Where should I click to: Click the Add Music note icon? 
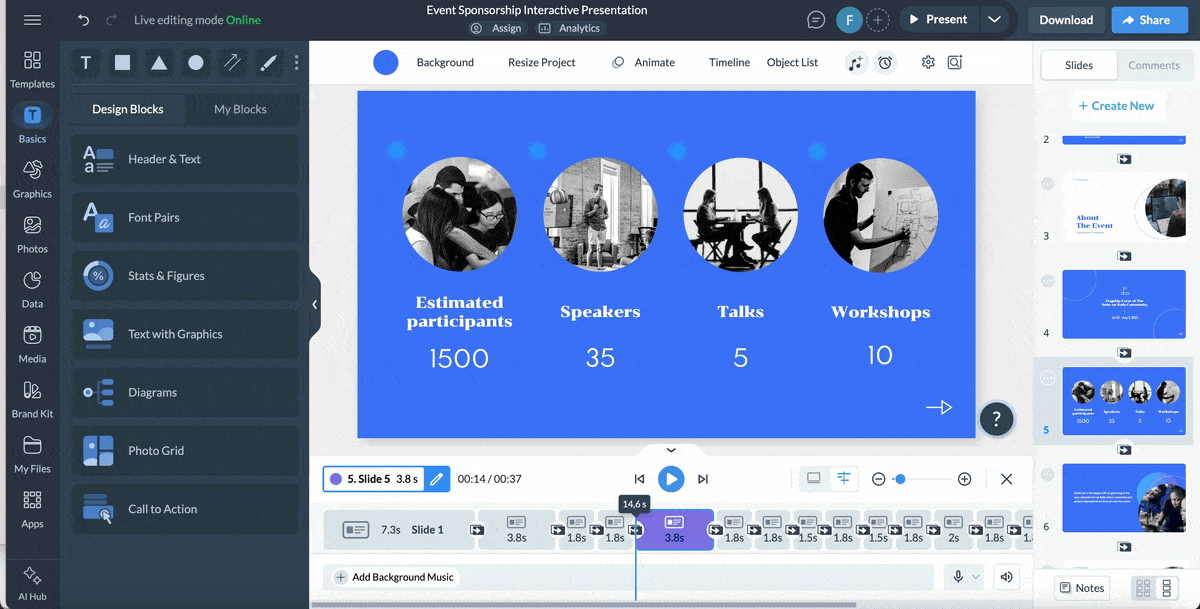click(x=855, y=62)
